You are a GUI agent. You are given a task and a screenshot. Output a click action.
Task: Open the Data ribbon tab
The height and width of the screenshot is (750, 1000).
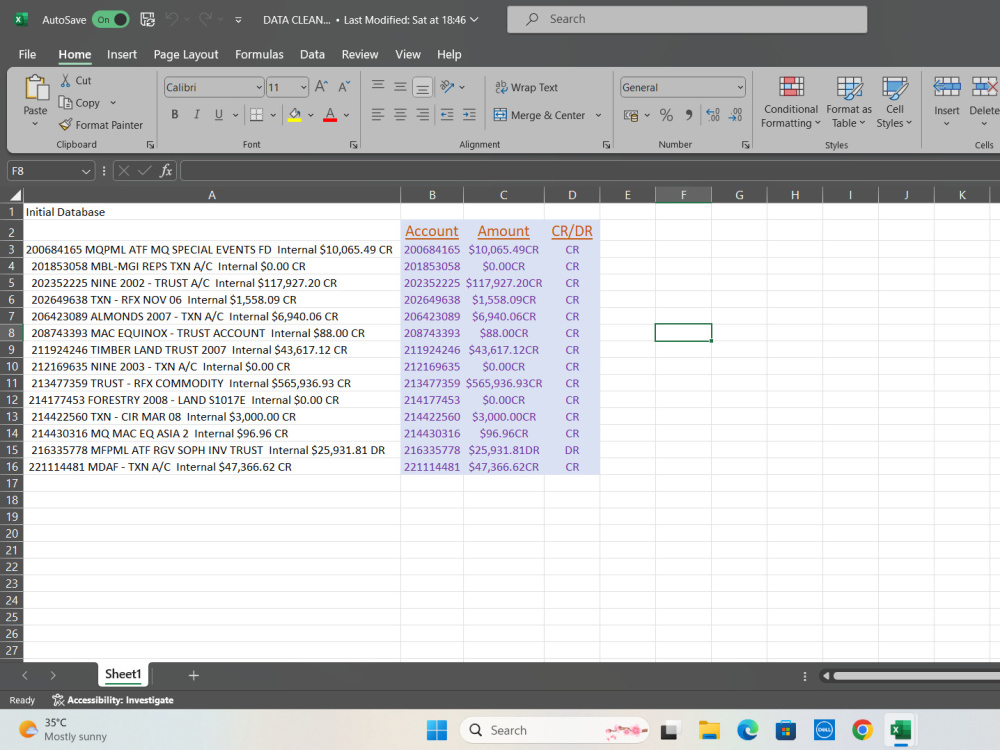(313, 54)
